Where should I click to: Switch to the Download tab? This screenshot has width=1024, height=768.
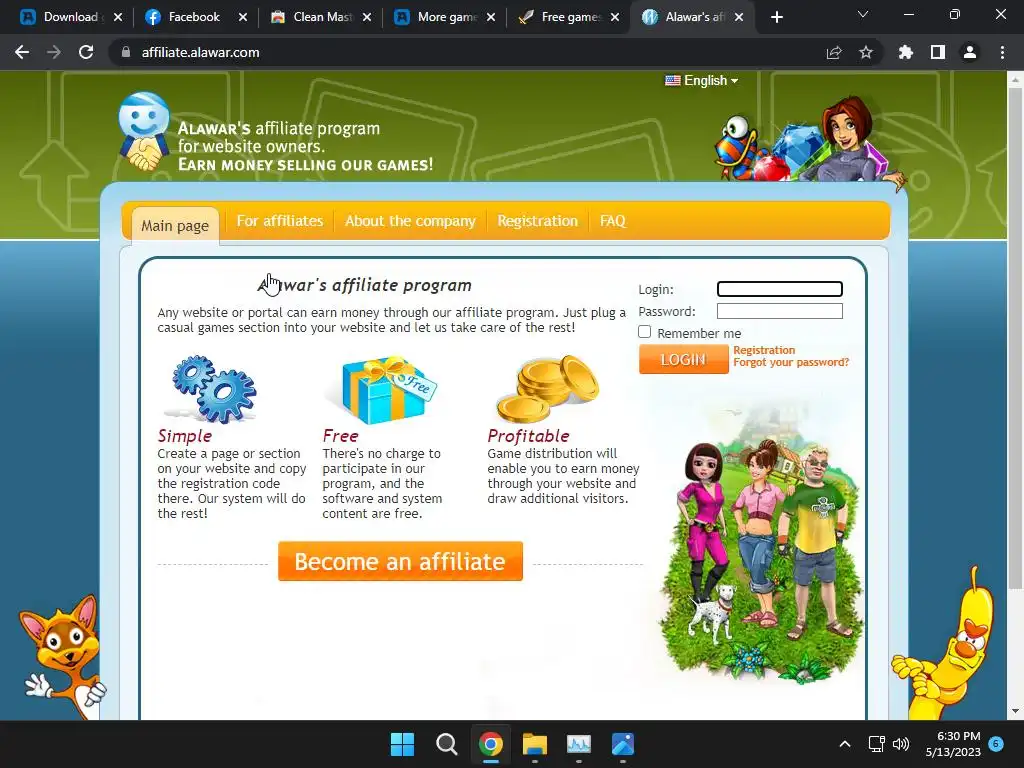62,18
